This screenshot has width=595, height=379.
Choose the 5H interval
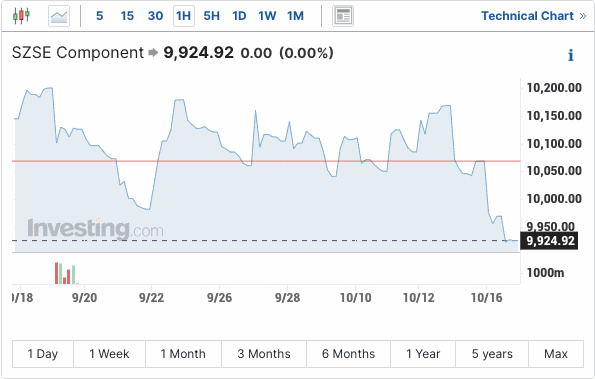(211, 16)
